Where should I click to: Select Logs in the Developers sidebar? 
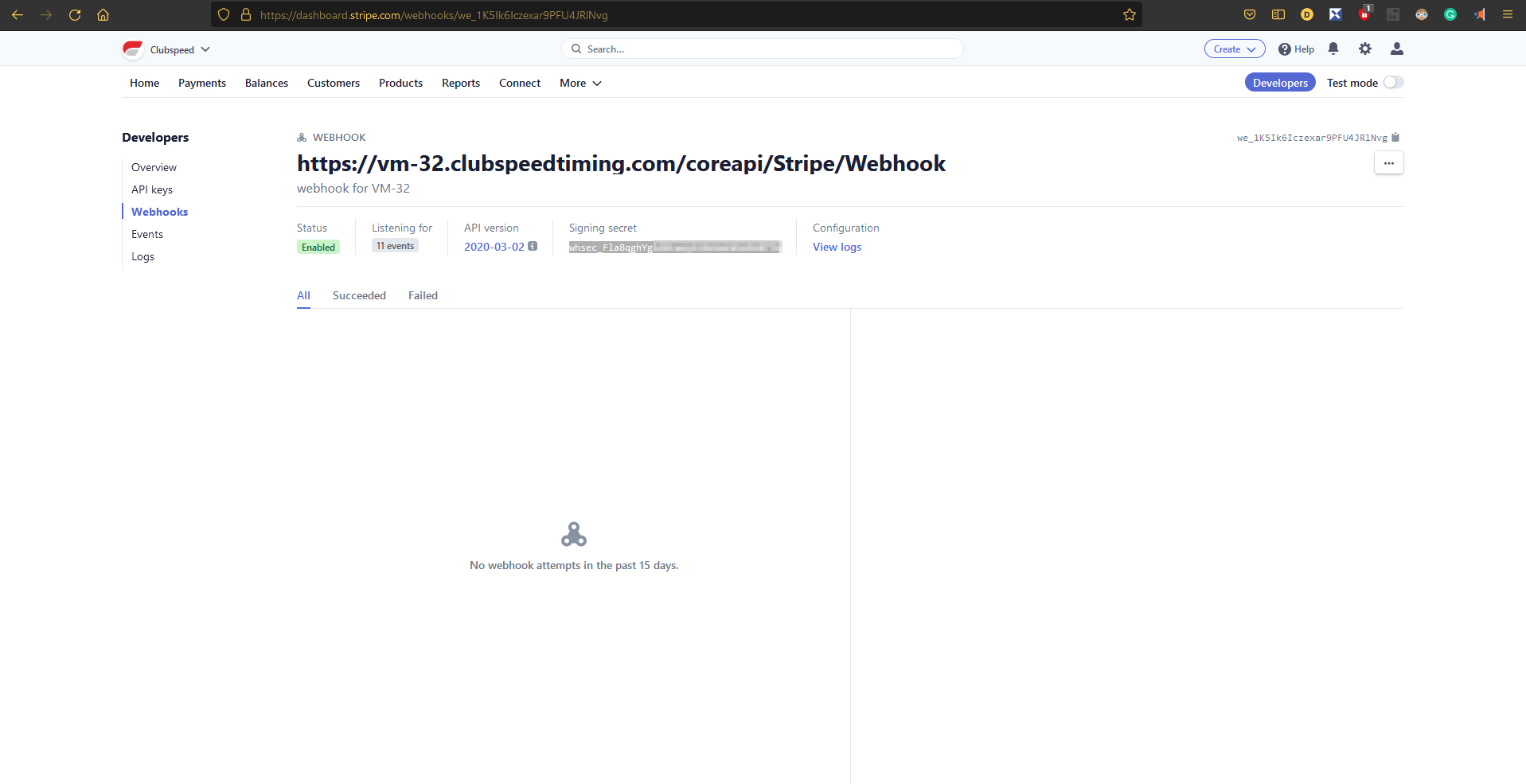pos(142,256)
